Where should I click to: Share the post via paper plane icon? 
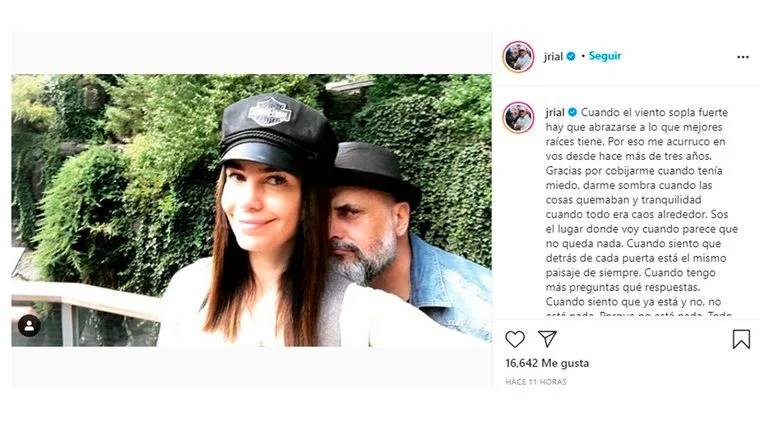[x=547, y=338]
